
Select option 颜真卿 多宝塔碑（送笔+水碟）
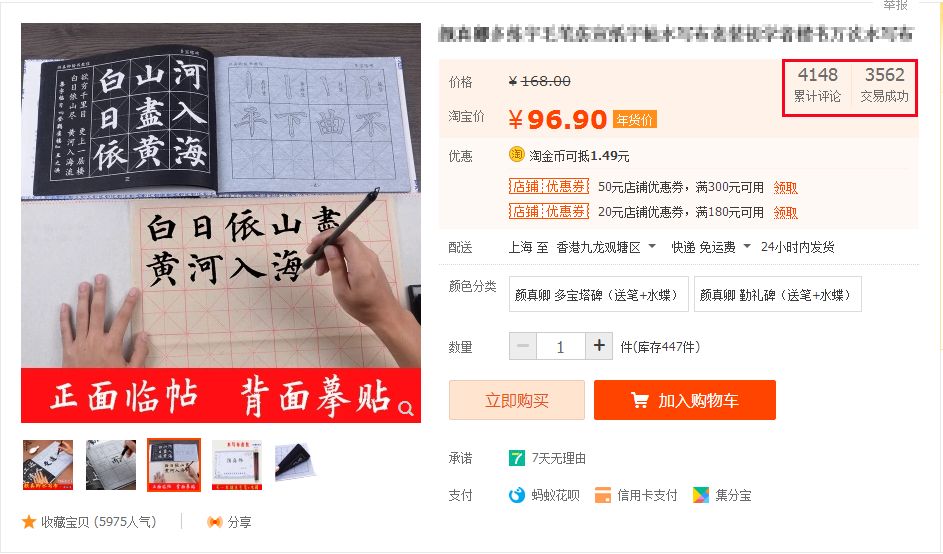click(598, 294)
